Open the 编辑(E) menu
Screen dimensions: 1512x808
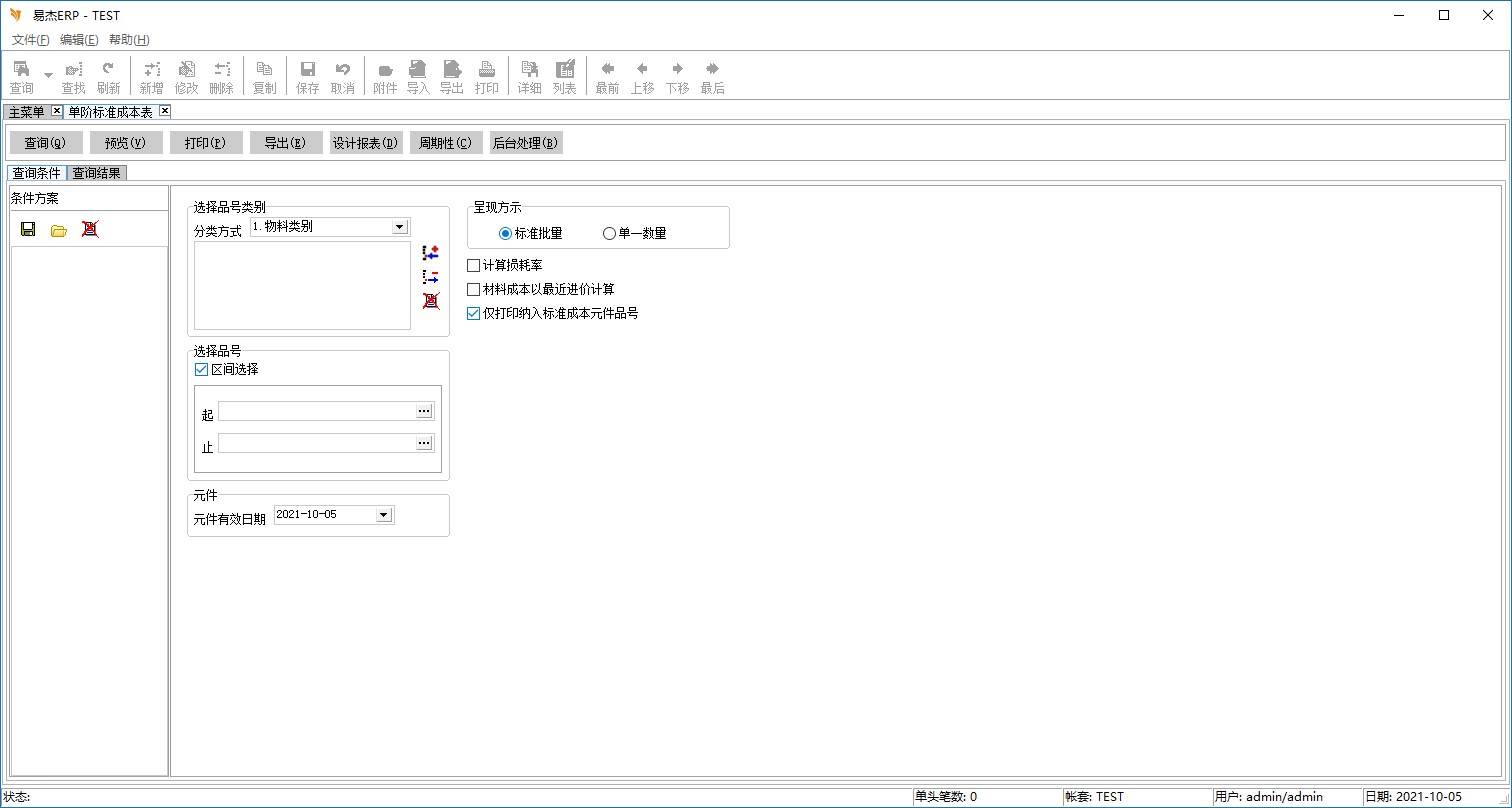(x=79, y=40)
